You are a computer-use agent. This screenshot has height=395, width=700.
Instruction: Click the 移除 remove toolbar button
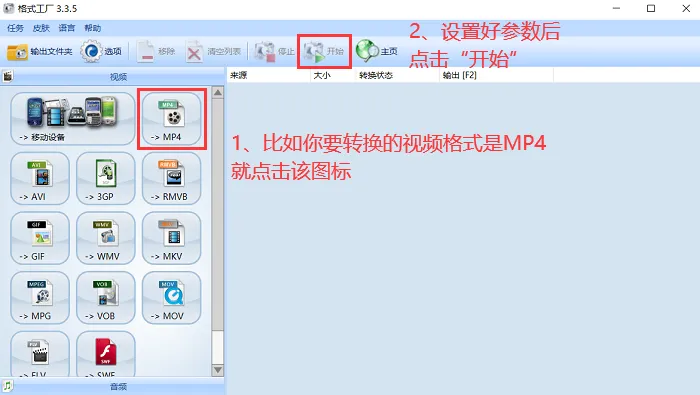tap(155, 52)
